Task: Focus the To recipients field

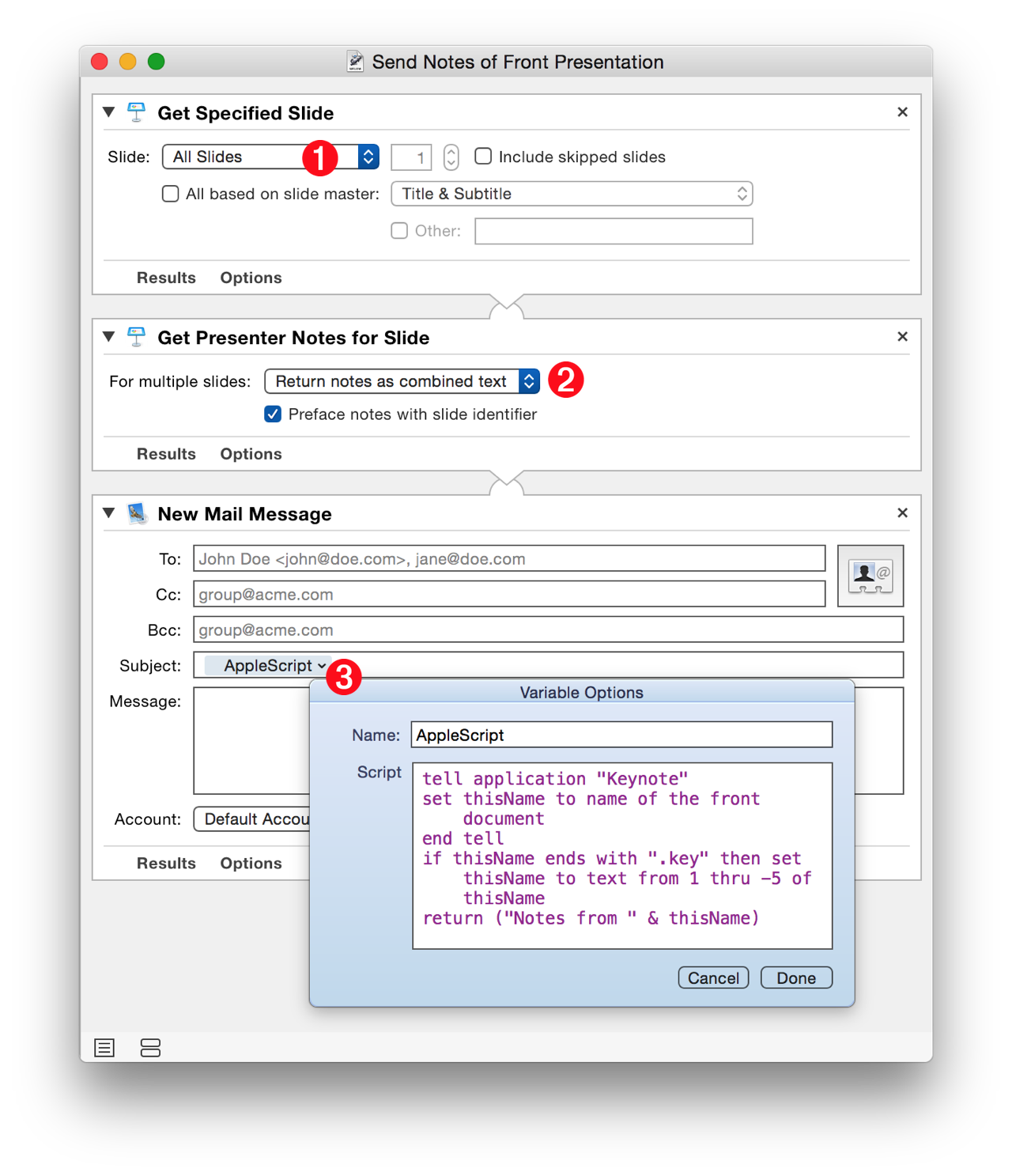Action: coord(509,559)
